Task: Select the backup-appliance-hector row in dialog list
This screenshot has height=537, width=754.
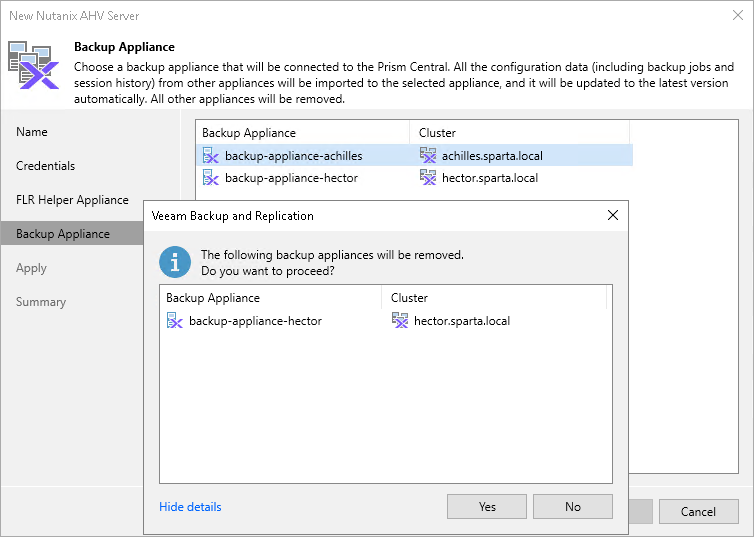Action: coord(255,321)
